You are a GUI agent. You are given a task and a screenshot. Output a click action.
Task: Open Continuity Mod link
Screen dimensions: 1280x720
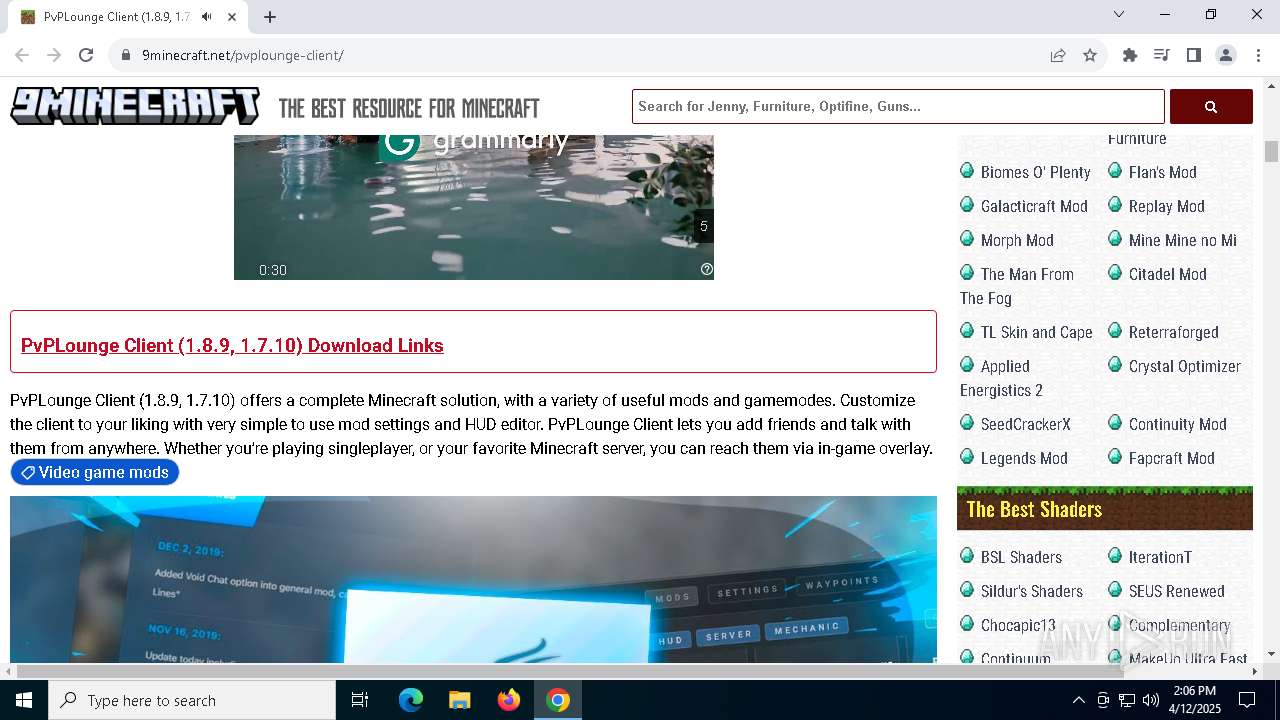(1177, 424)
